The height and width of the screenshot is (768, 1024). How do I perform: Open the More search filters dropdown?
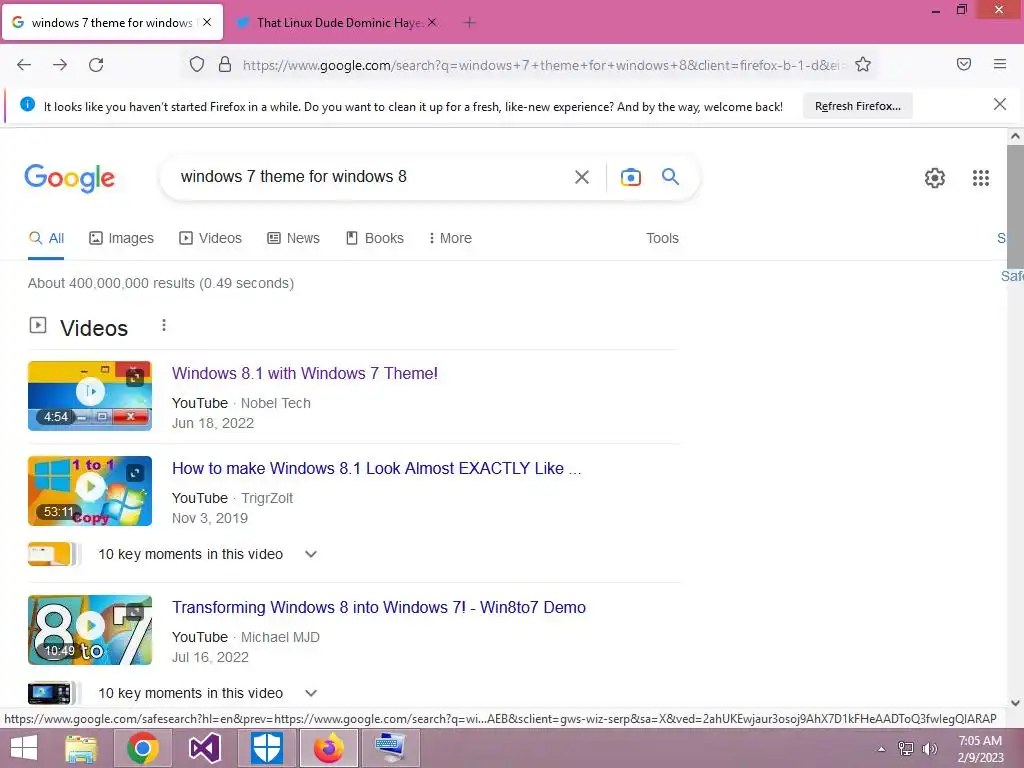click(450, 238)
